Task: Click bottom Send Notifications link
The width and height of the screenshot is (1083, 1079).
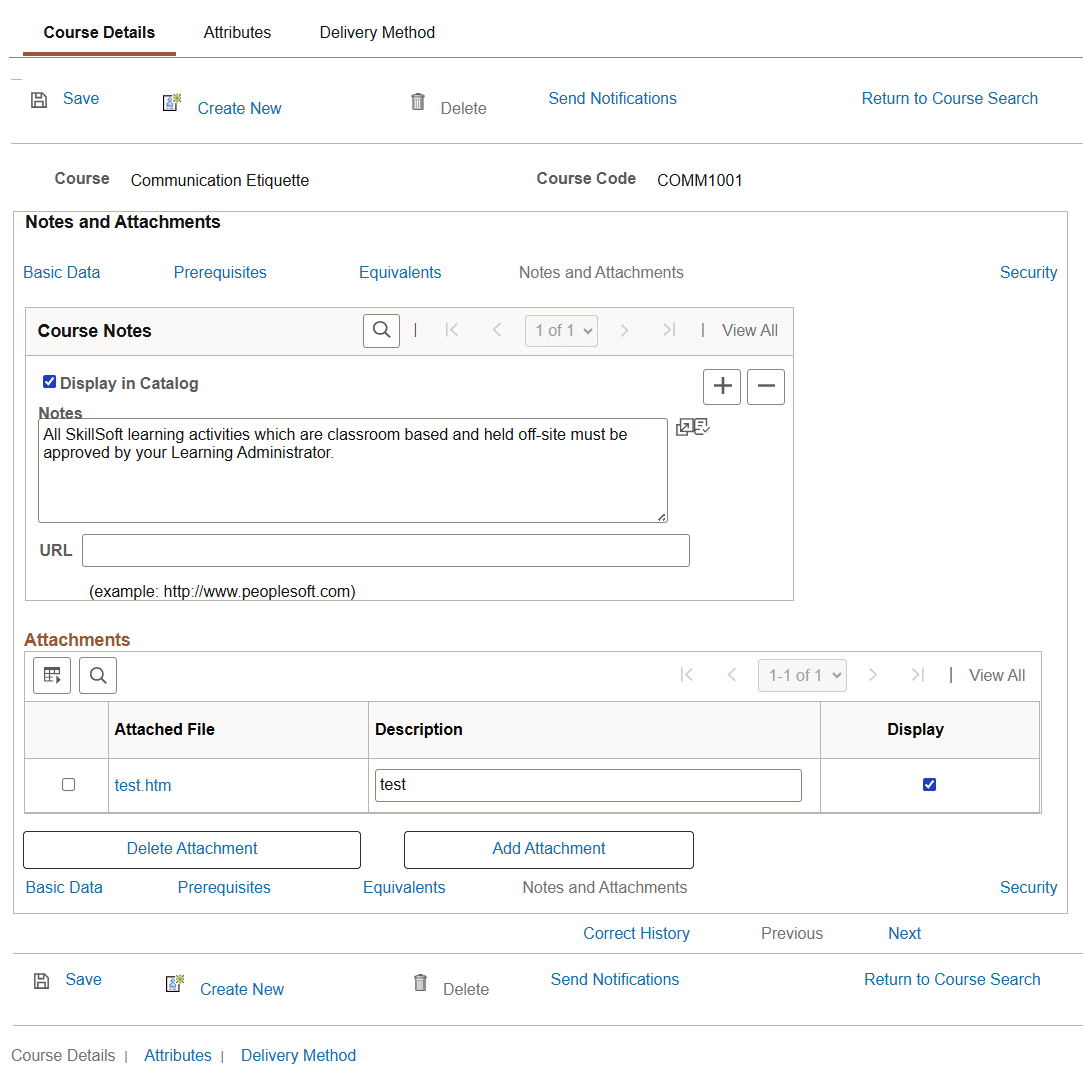Action: (x=615, y=980)
